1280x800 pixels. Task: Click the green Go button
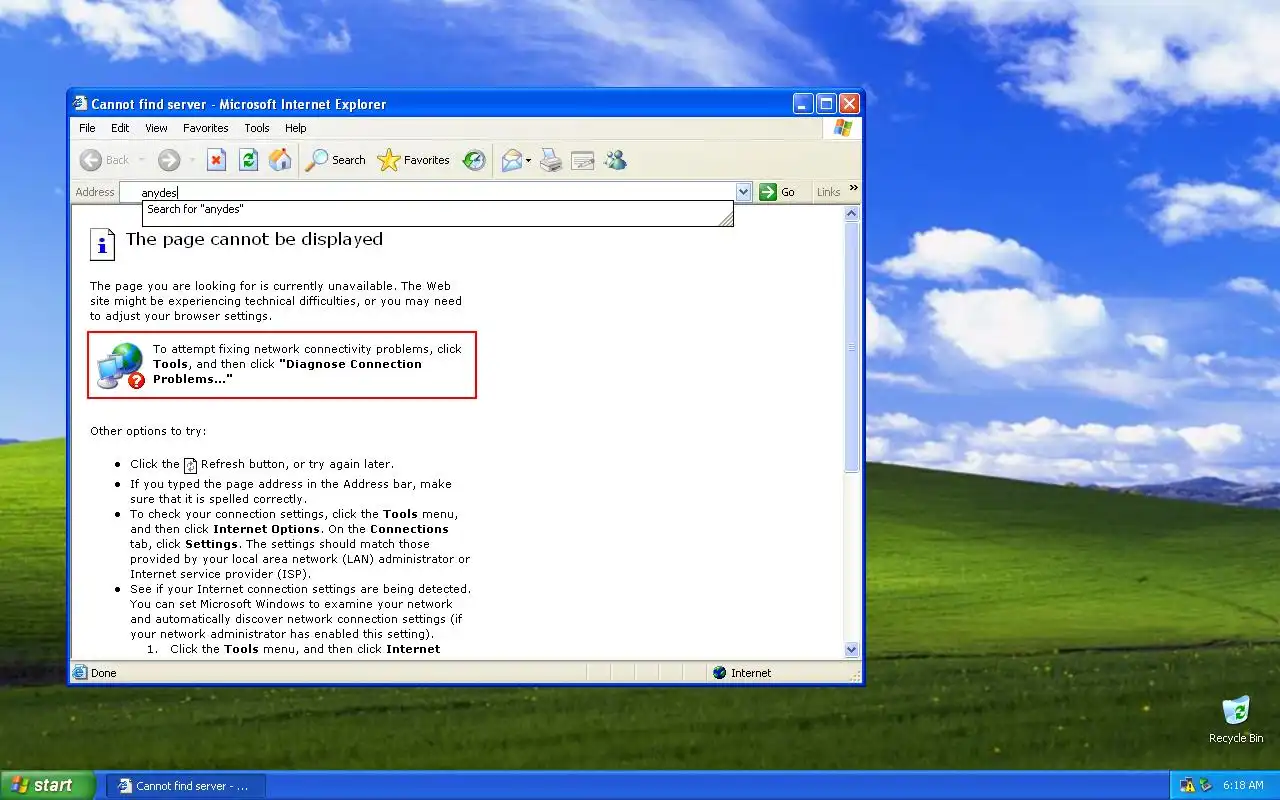pyautogui.click(x=777, y=192)
